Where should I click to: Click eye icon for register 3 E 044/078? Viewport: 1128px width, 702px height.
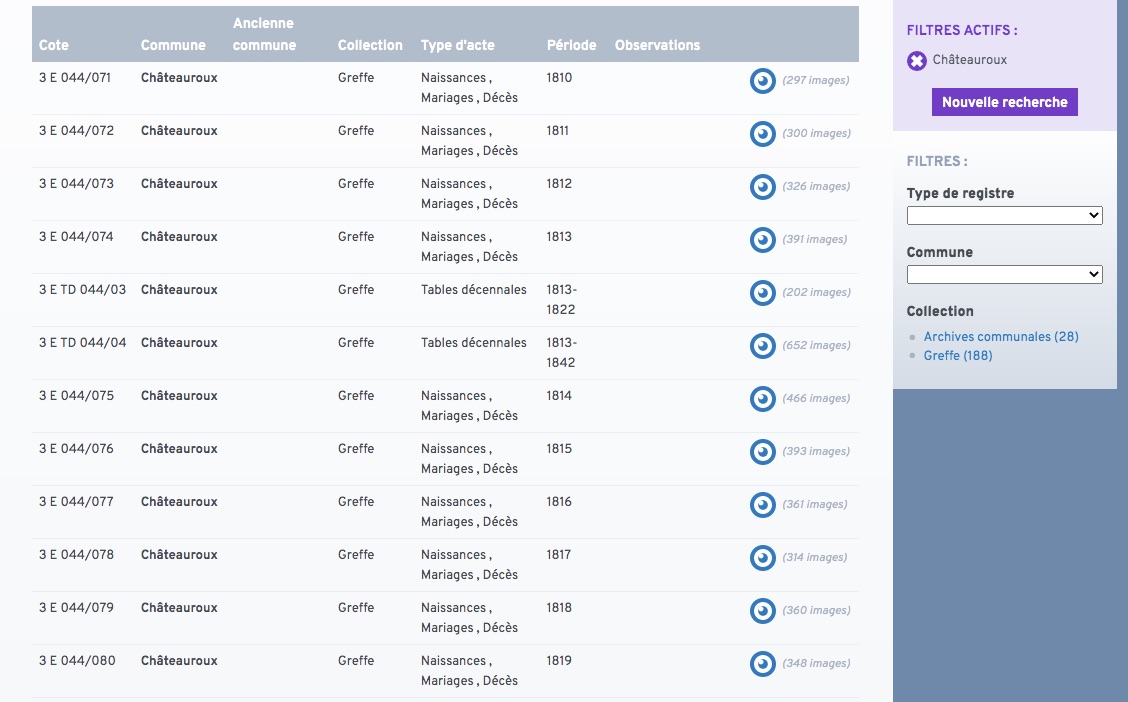point(762,558)
